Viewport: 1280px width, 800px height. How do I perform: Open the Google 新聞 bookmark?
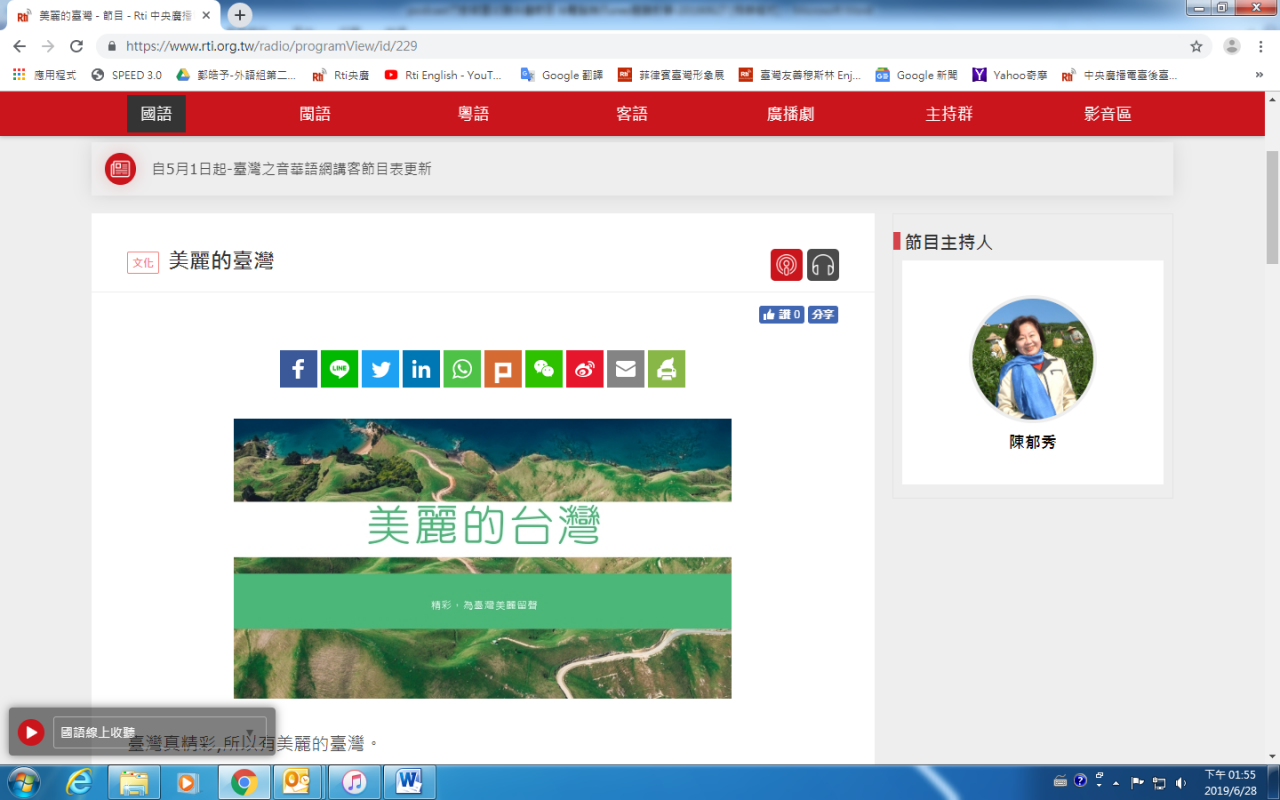(x=917, y=75)
